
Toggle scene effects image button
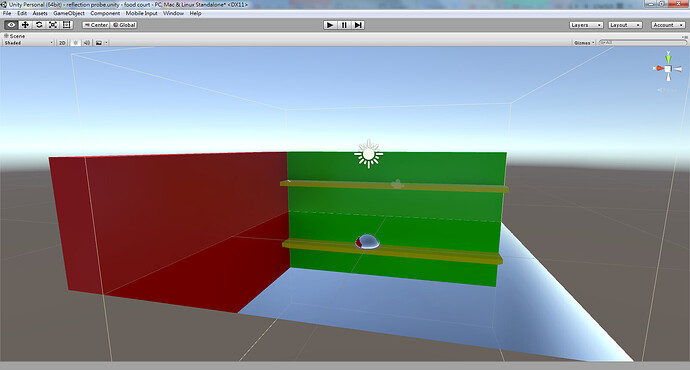pos(99,43)
